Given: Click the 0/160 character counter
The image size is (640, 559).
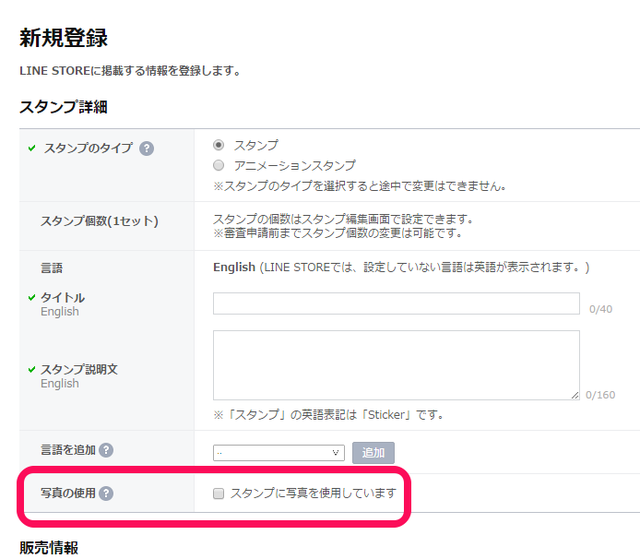Looking at the screenshot, I should tap(600, 395).
